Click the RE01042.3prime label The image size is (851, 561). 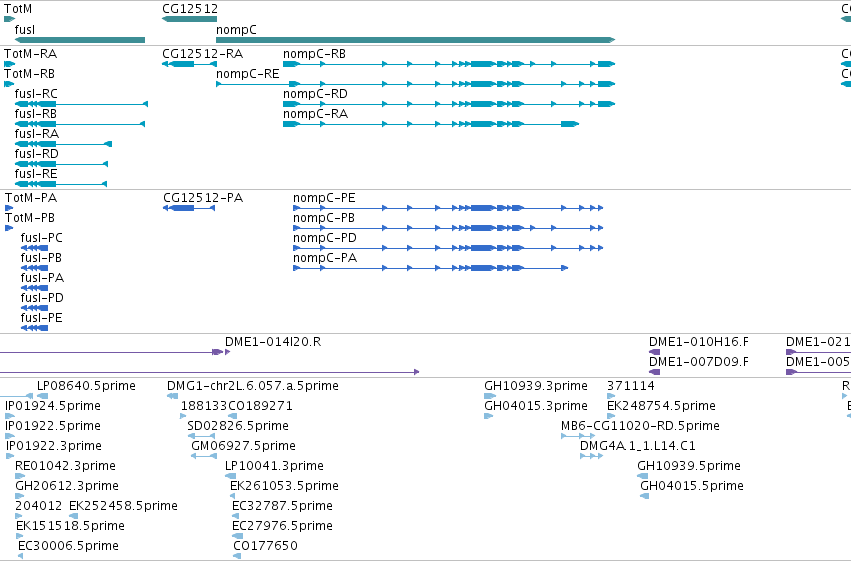tap(65, 467)
